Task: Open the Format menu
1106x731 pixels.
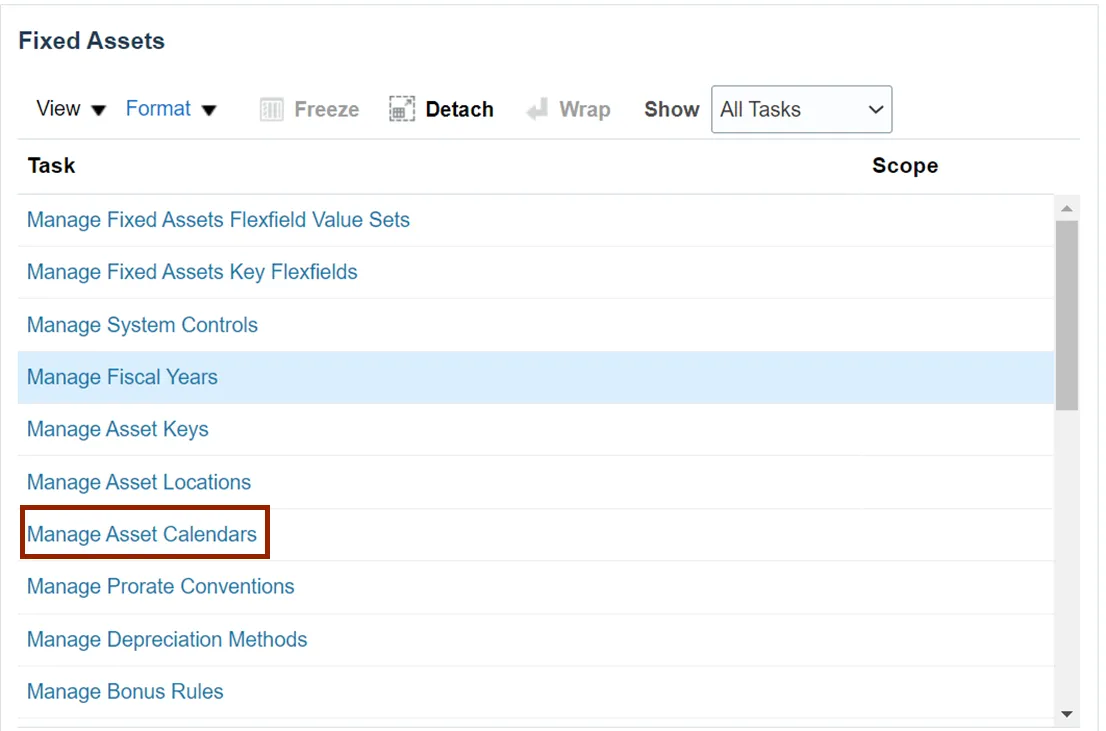Action: click(x=158, y=109)
